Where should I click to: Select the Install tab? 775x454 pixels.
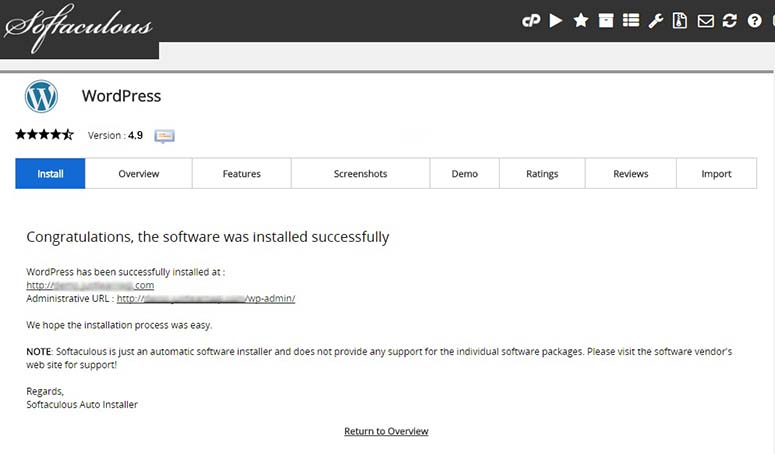click(50, 173)
